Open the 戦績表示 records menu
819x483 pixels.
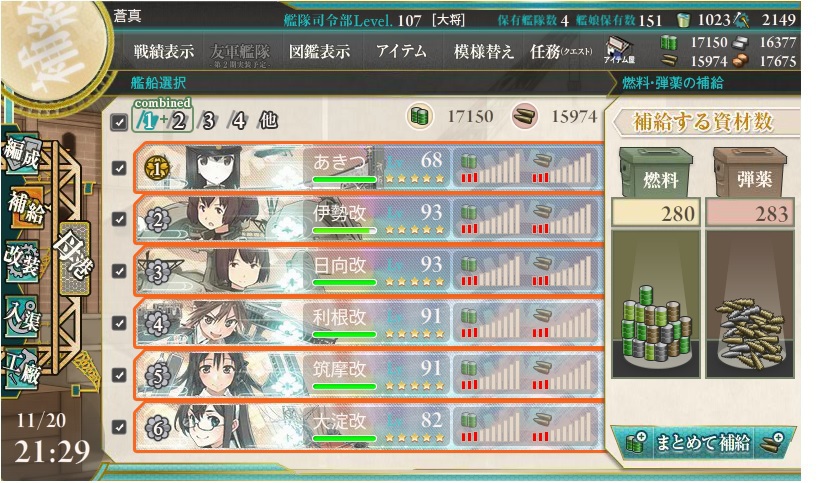tap(164, 52)
